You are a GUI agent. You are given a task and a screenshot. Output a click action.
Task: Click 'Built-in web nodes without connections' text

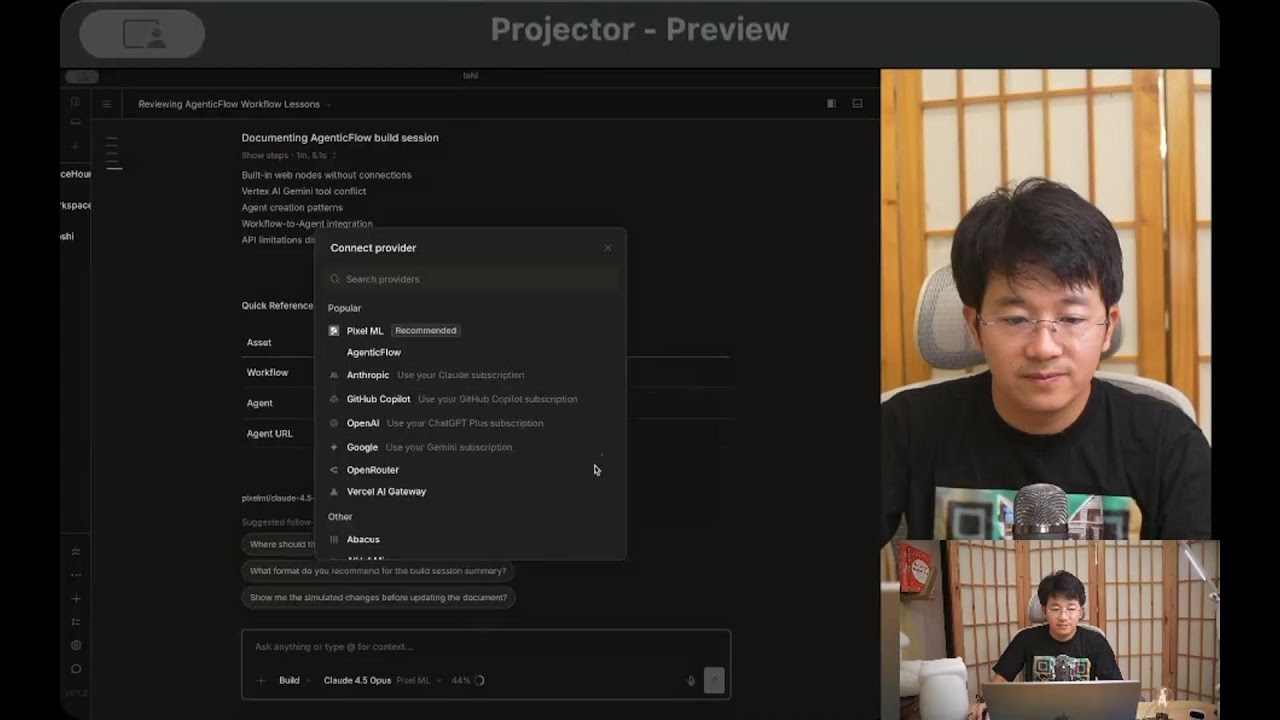[326, 175]
